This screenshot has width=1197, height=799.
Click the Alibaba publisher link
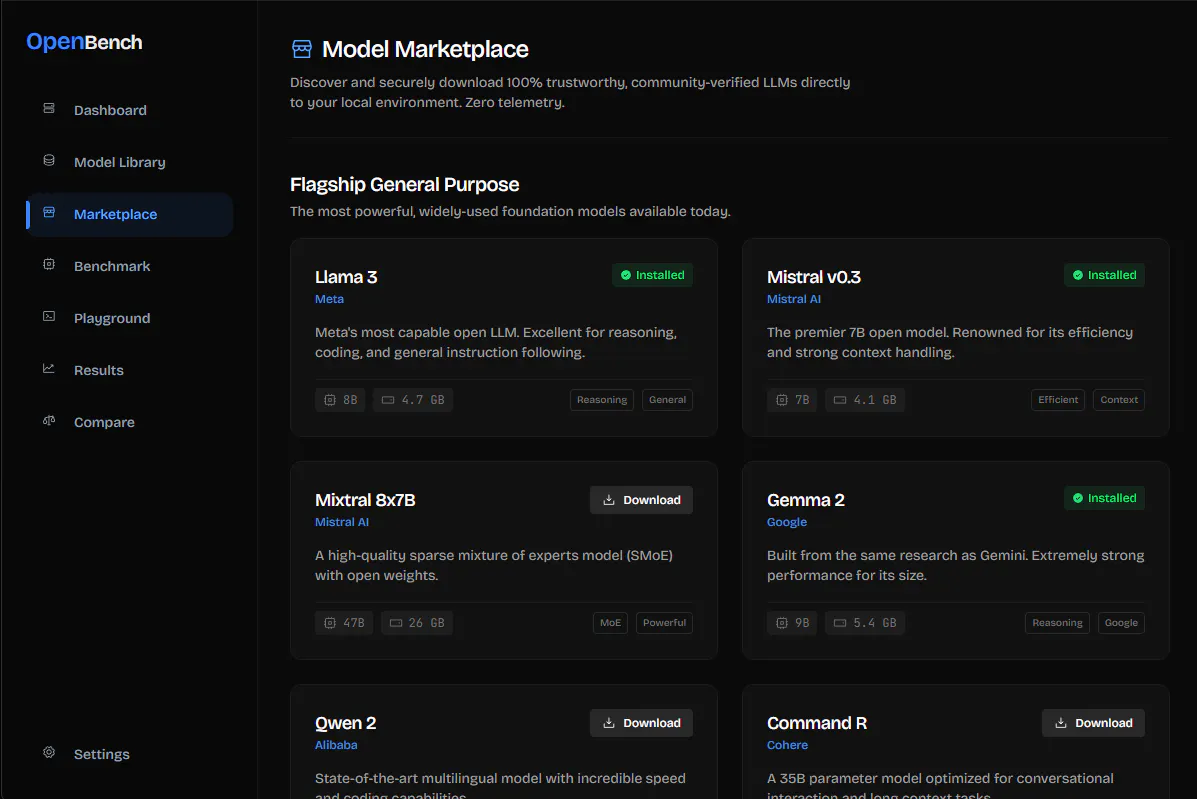pos(336,745)
